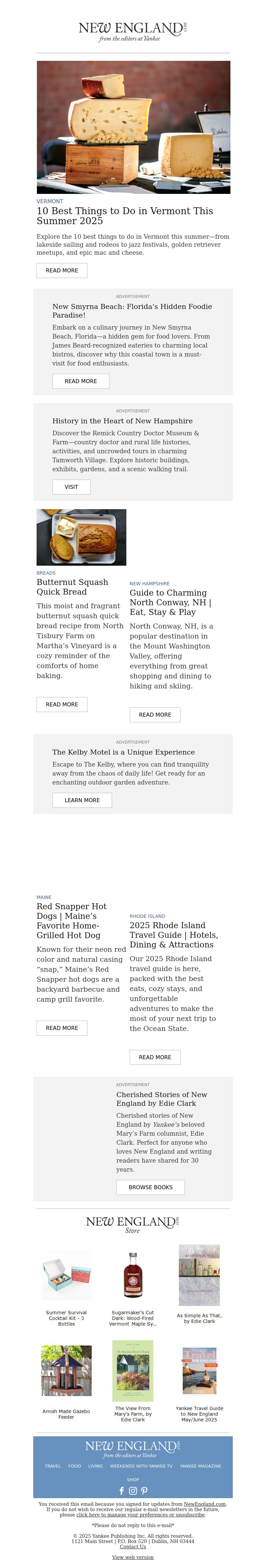Select the Yankee Magazine footer menu item
The height and width of the screenshot is (1568, 266).
(200, 1466)
